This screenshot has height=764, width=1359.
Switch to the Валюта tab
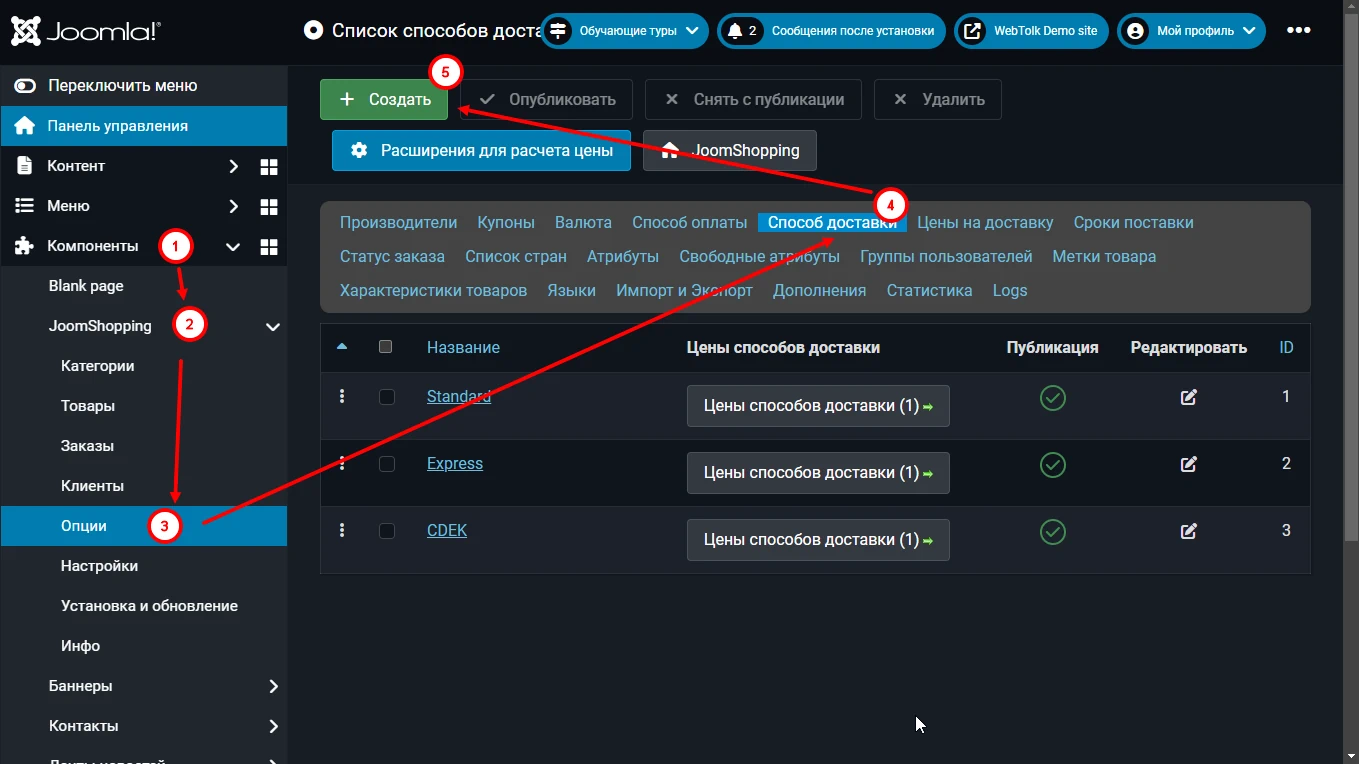(x=583, y=222)
